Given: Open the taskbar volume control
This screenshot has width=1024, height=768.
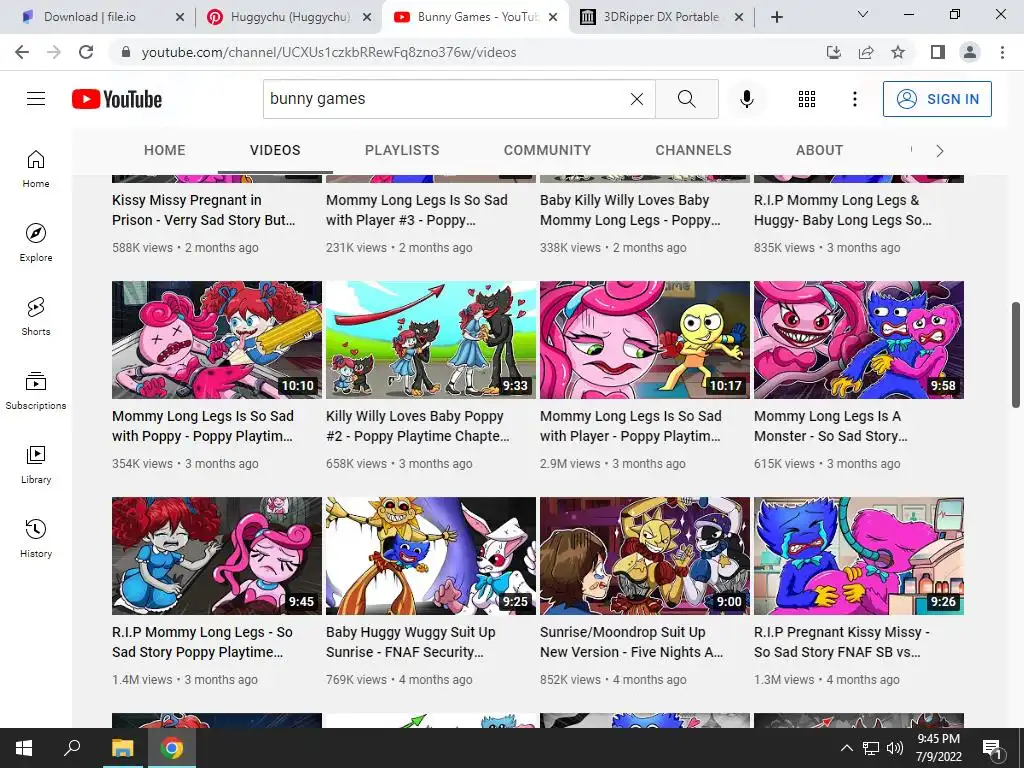Looking at the screenshot, I should 895,748.
